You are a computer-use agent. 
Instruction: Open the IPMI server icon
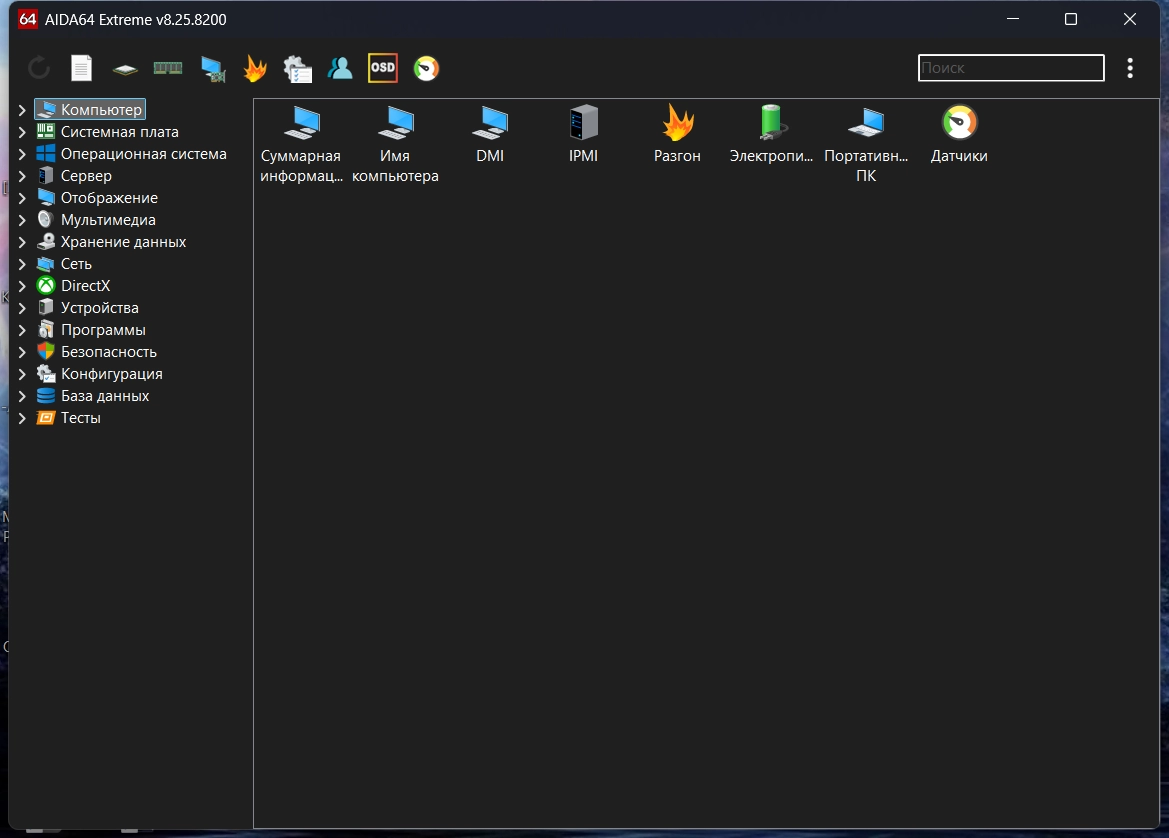pyautogui.click(x=583, y=135)
